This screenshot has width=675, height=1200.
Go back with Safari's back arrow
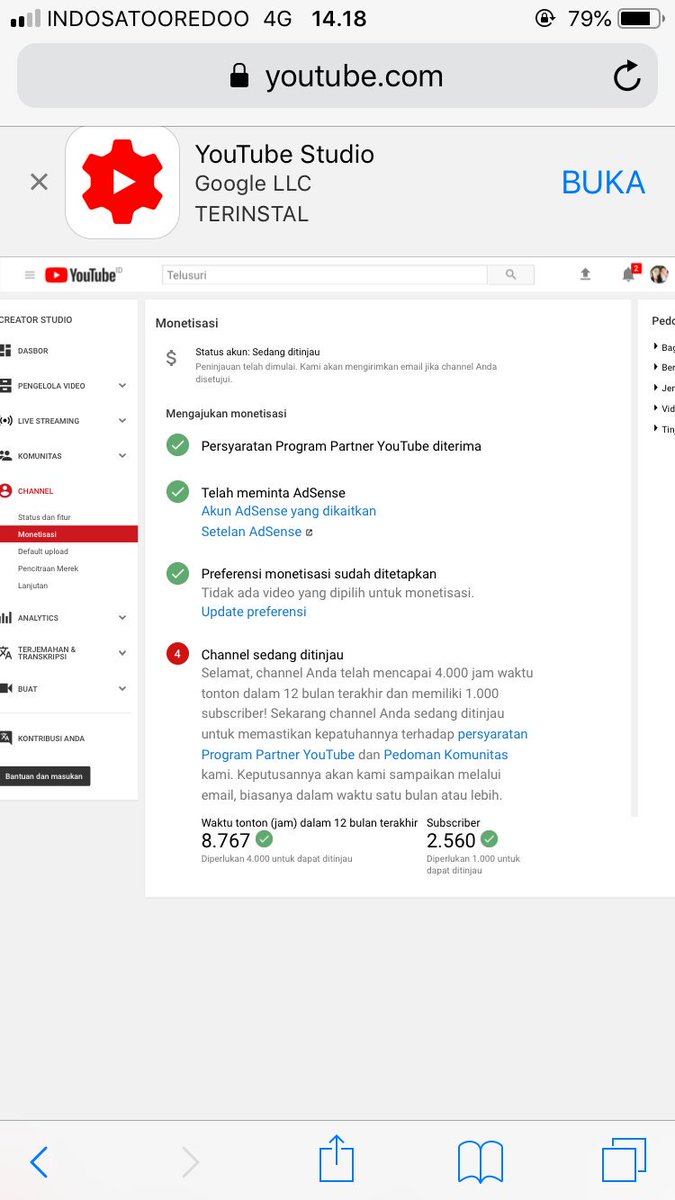point(39,1162)
